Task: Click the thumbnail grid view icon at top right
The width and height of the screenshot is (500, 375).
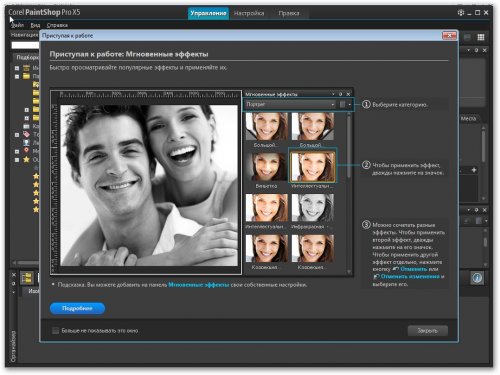Action: pos(481,37)
